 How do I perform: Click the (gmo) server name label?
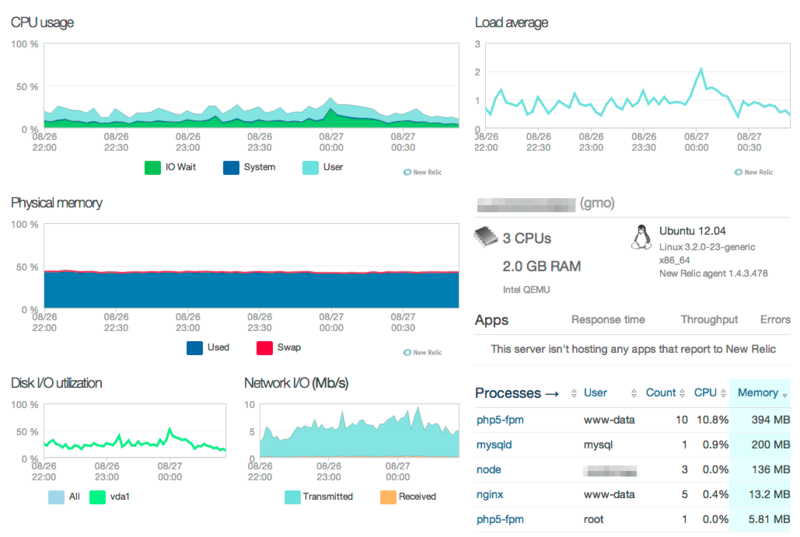(x=597, y=203)
